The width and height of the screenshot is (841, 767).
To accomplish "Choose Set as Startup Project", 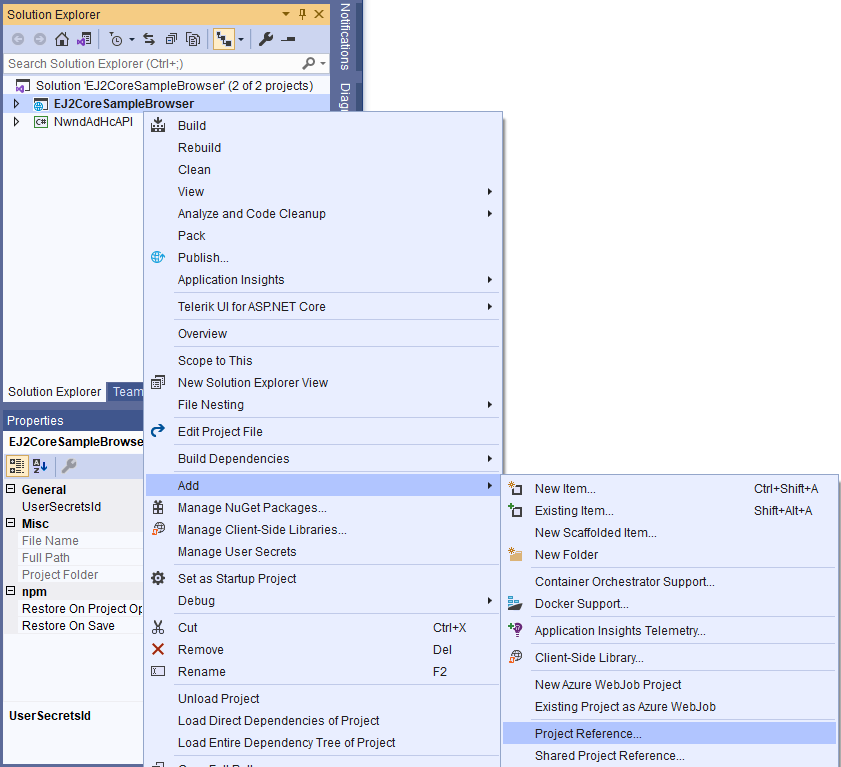I will tap(324, 579).
